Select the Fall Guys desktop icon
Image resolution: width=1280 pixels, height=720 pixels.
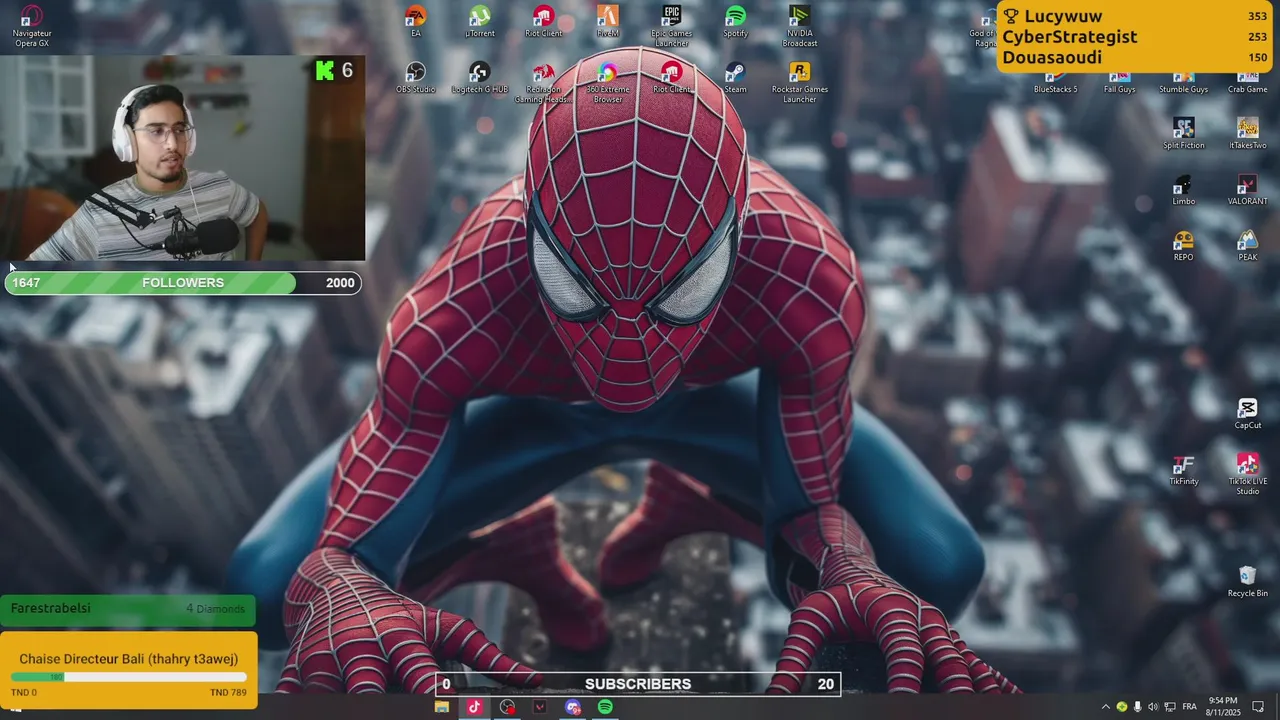click(x=1120, y=84)
